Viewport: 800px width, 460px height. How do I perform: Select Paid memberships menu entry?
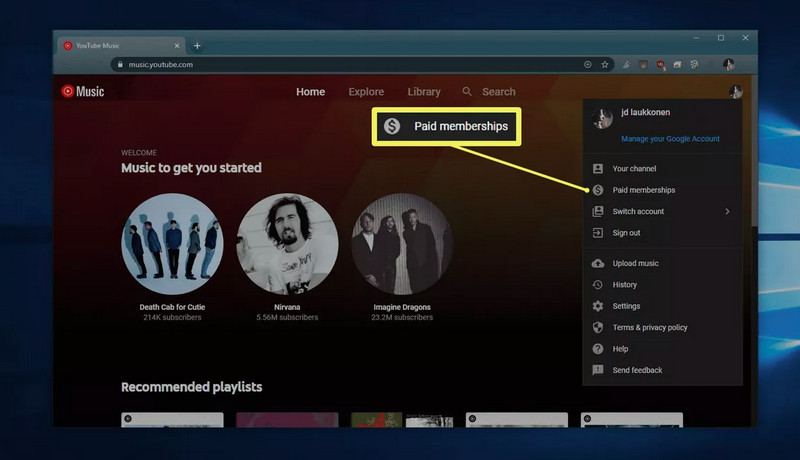(662, 190)
